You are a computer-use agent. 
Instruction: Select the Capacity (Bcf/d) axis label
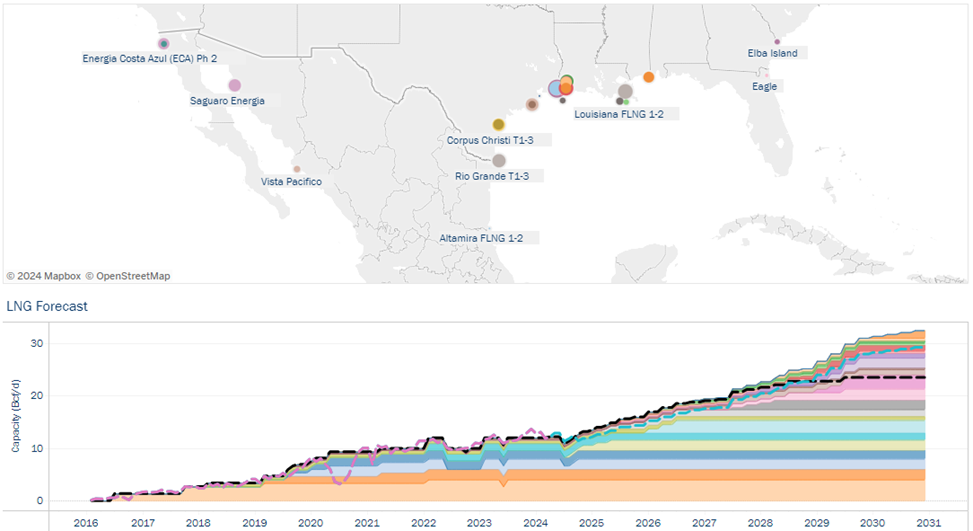[16, 416]
